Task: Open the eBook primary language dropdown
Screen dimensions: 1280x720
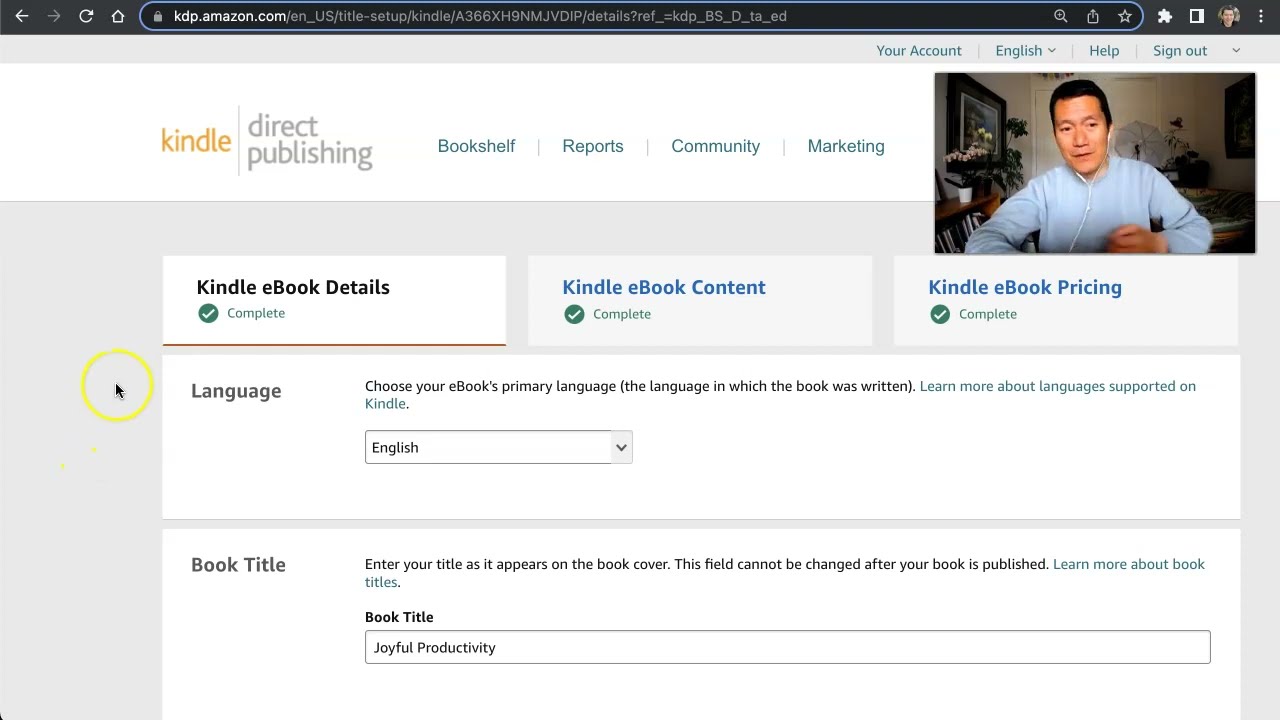Action: pyautogui.click(x=498, y=447)
